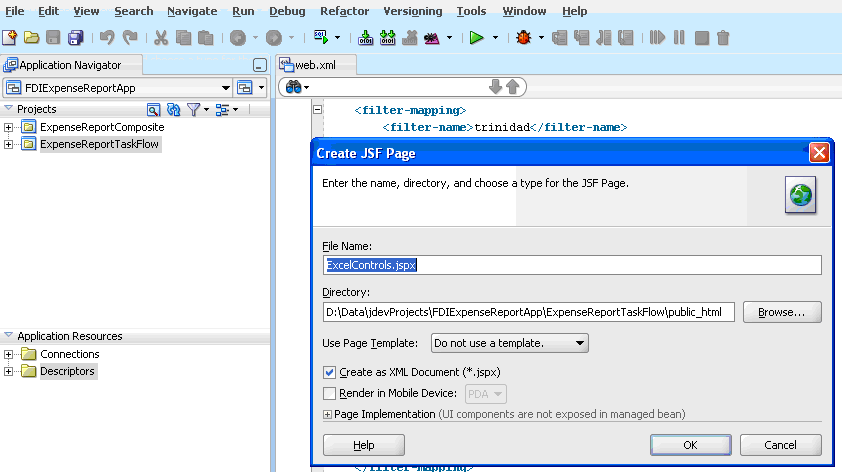Click the Projects search properties icon
Image resolution: width=842 pixels, height=472 pixels.
(x=154, y=110)
